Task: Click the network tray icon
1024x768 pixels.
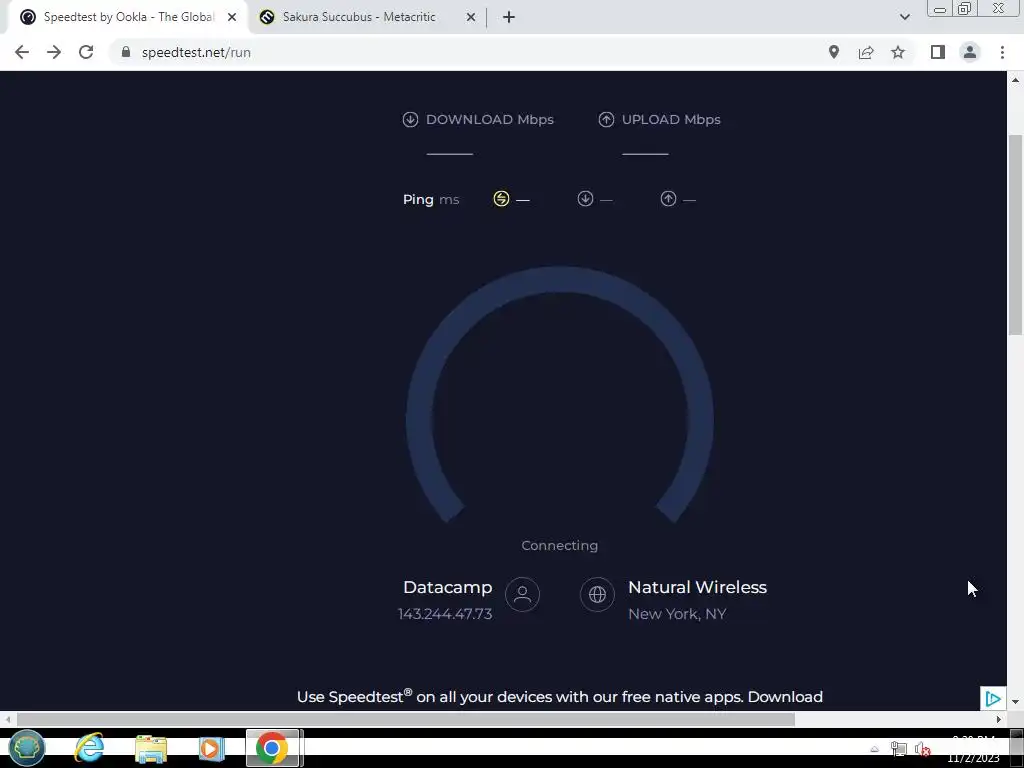Action: coord(899,749)
